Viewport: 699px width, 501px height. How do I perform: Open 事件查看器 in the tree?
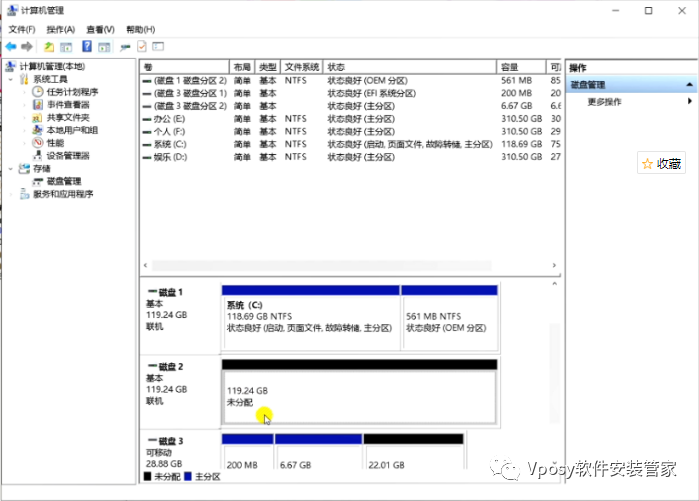(x=67, y=105)
